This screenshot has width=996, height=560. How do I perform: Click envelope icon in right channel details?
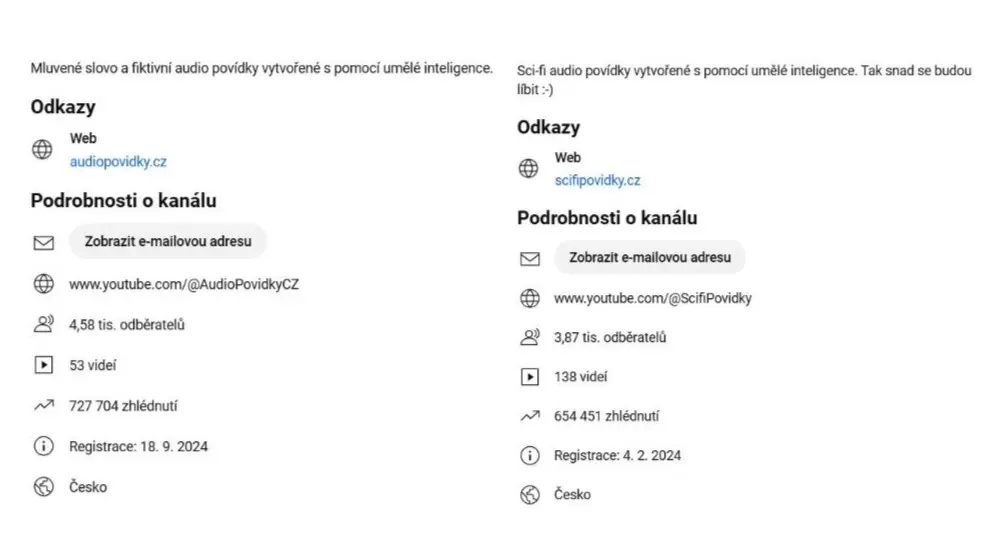click(530, 259)
